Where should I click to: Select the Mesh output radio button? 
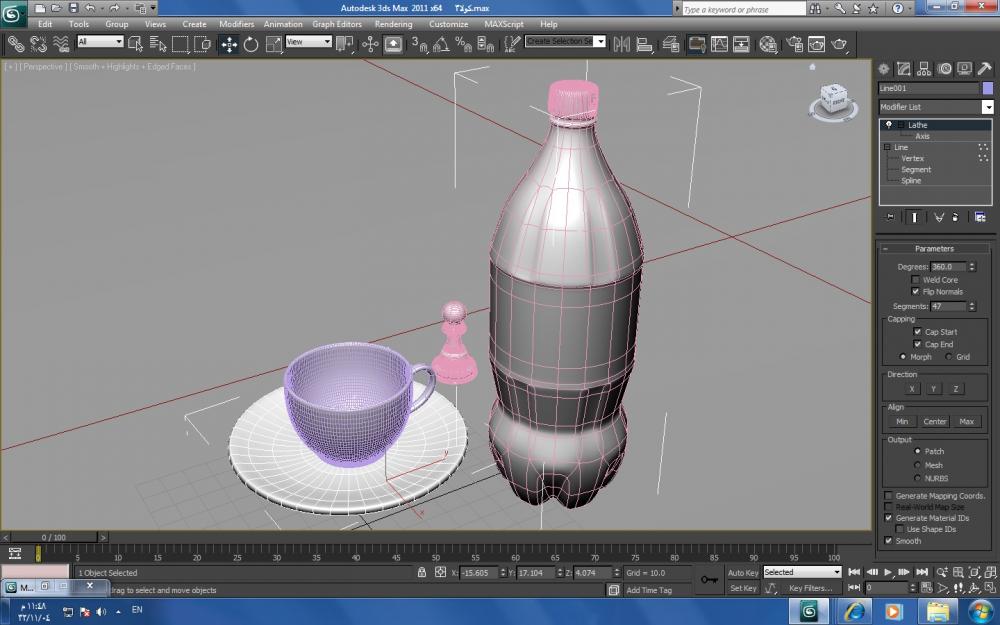[918, 465]
